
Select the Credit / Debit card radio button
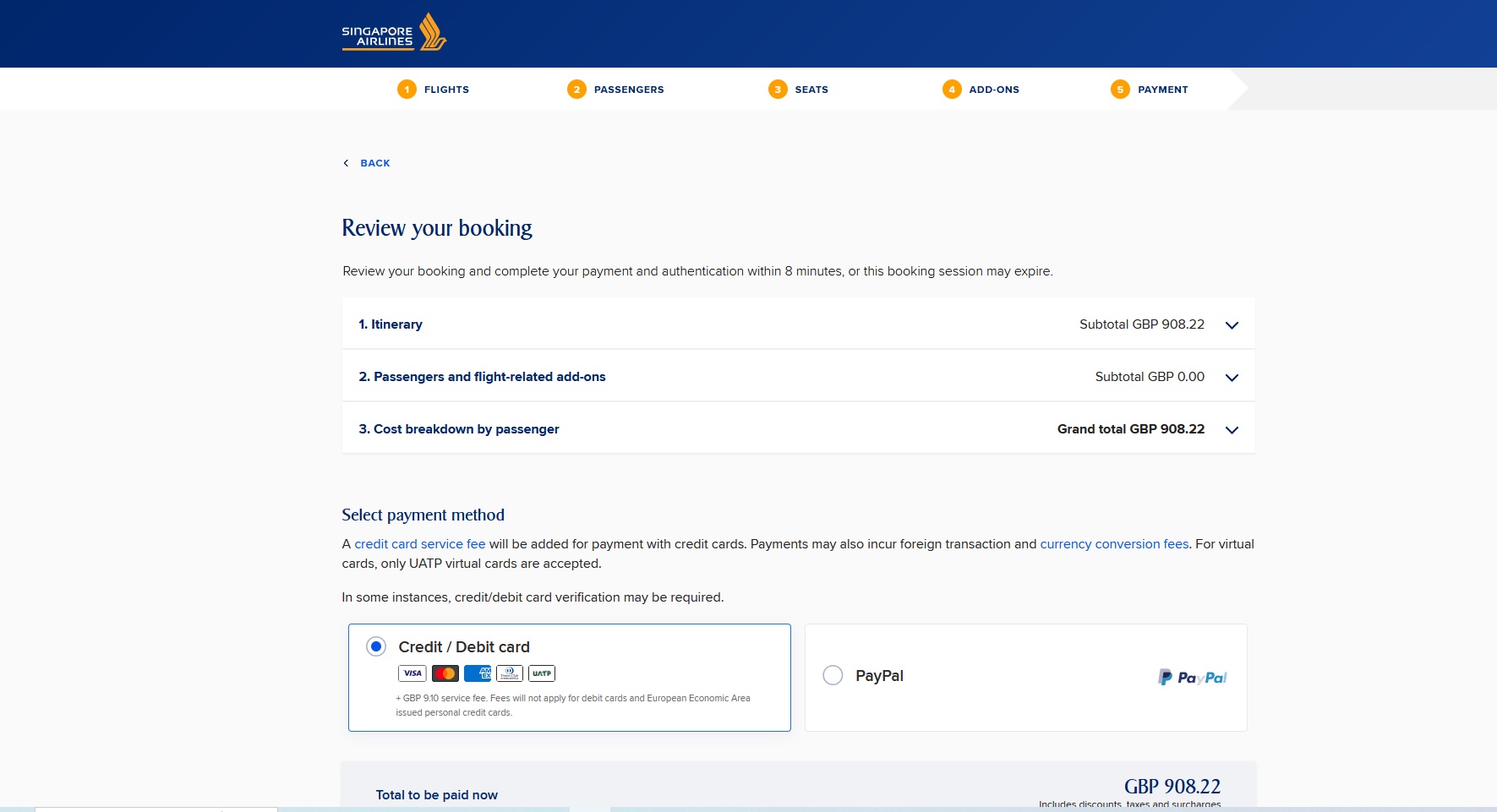pos(376,646)
